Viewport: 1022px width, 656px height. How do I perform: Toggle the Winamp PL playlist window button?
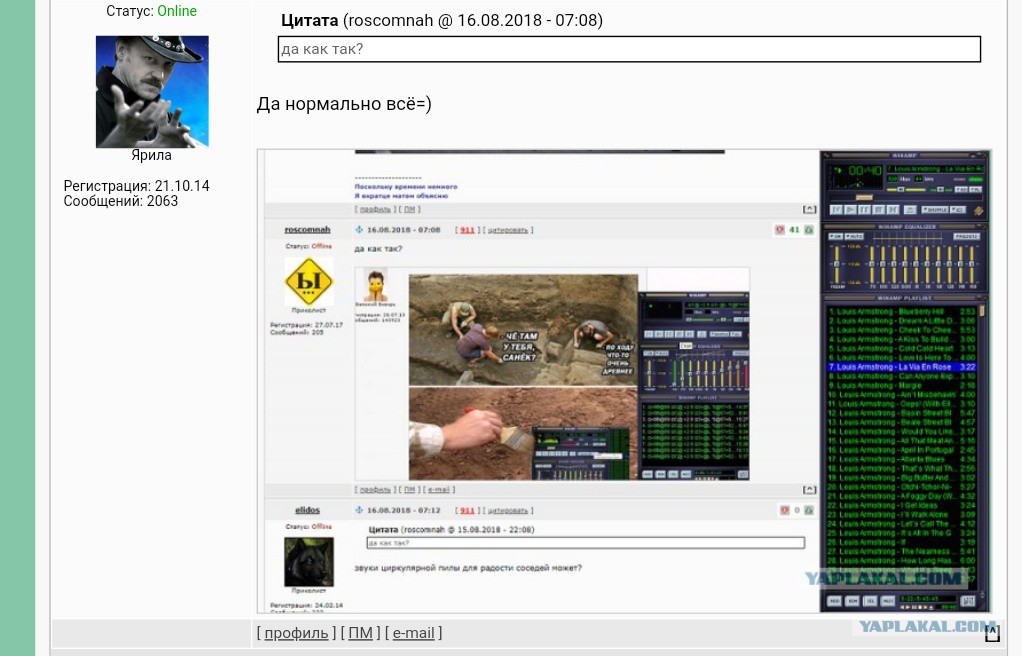(975, 189)
